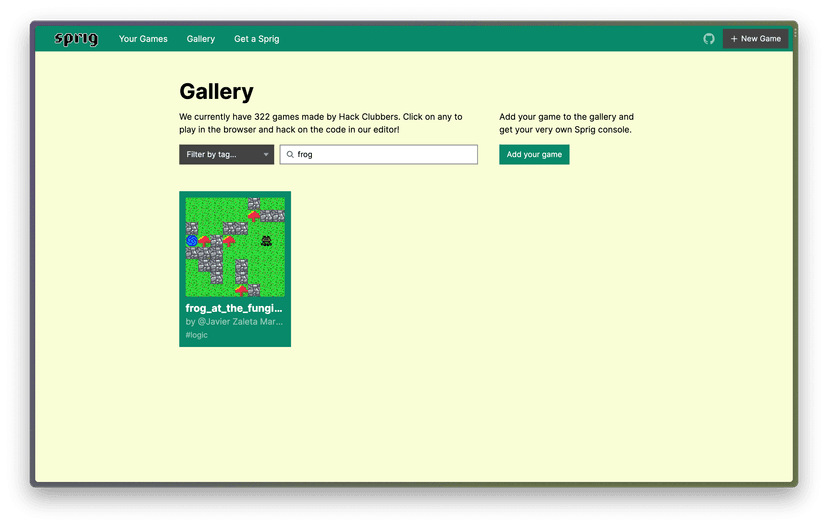The image size is (828, 527).
Task: Click the Gallery page heading
Action: pyautogui.click(x=216, y=92)
